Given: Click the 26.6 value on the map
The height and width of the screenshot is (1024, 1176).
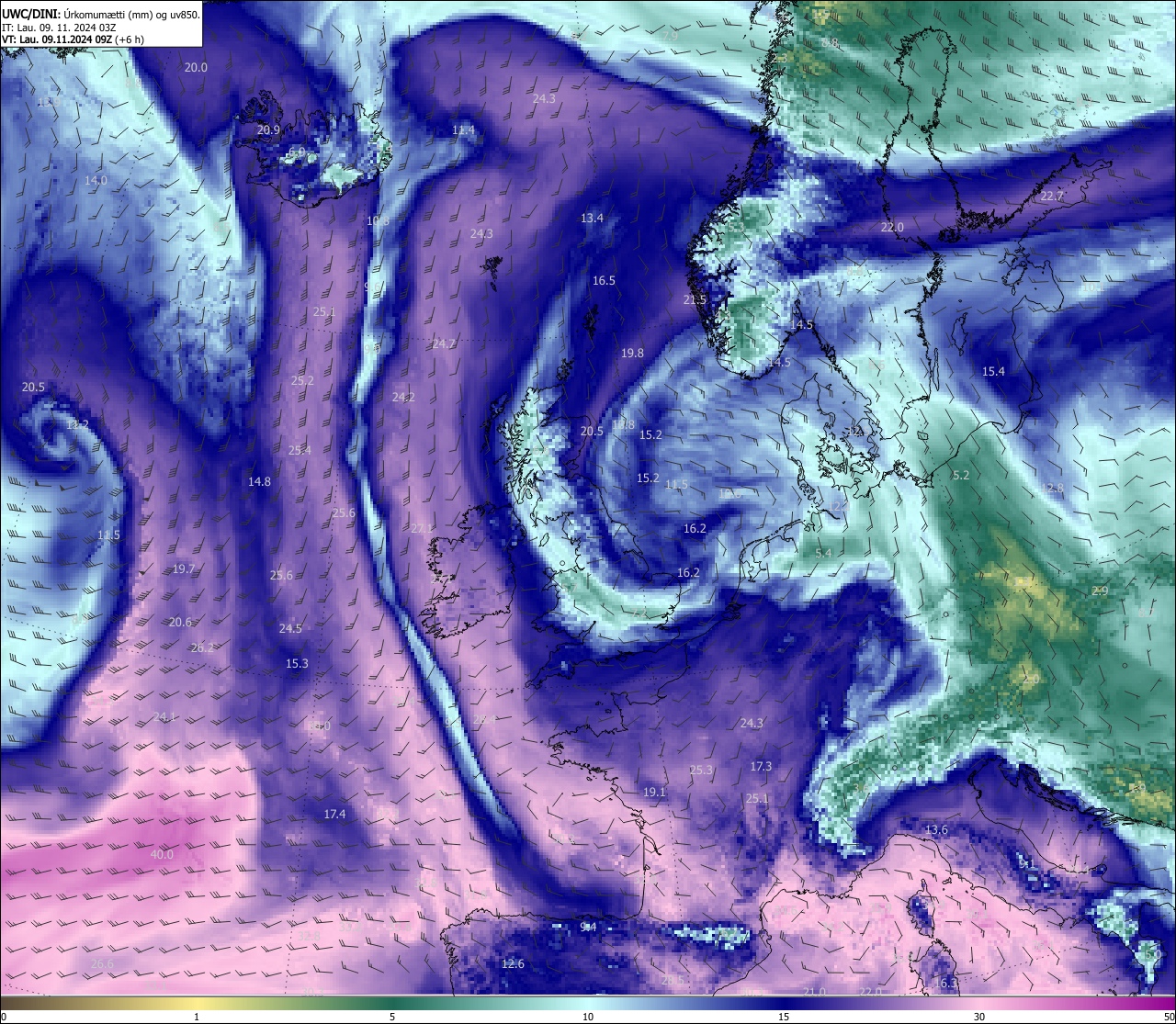Looking at the screenshot, I should (102, 964).
